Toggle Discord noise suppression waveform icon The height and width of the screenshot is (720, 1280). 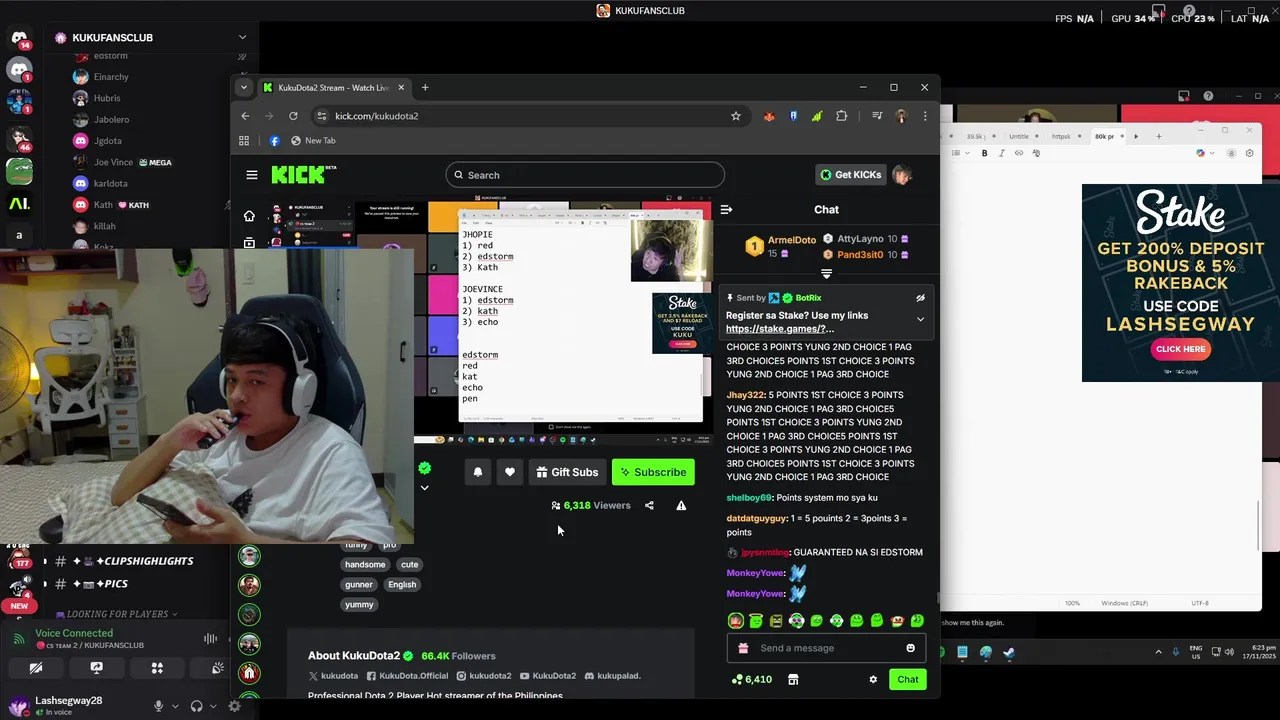click(210, 639)
